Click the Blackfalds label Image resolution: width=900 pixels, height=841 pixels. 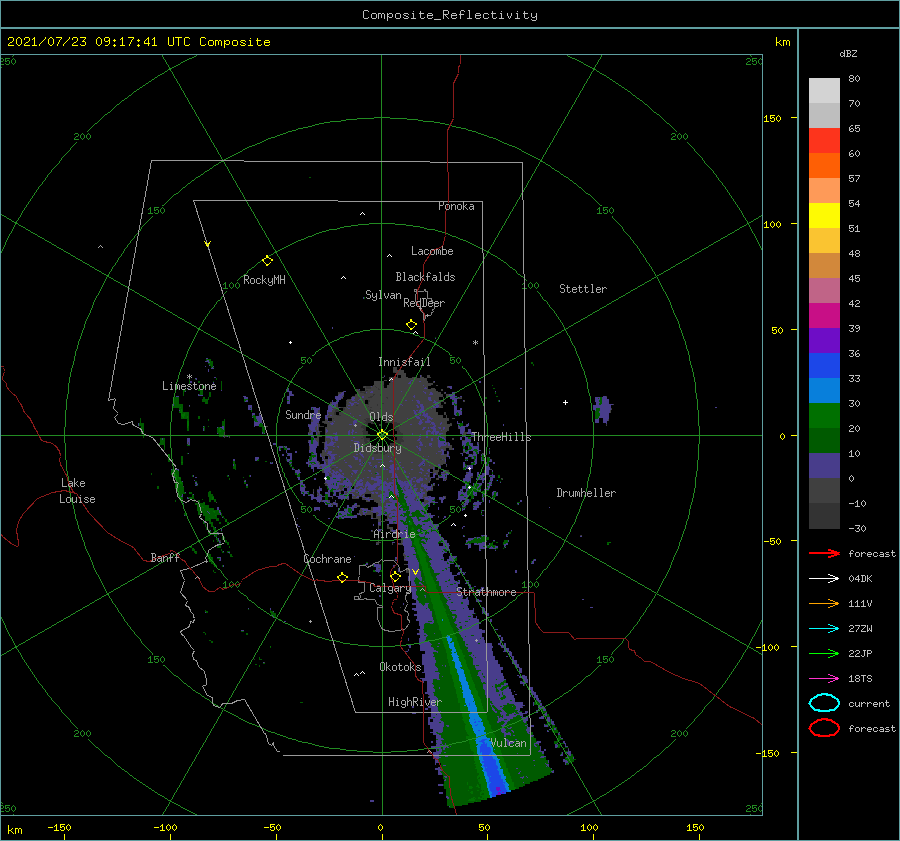point(425,277)
